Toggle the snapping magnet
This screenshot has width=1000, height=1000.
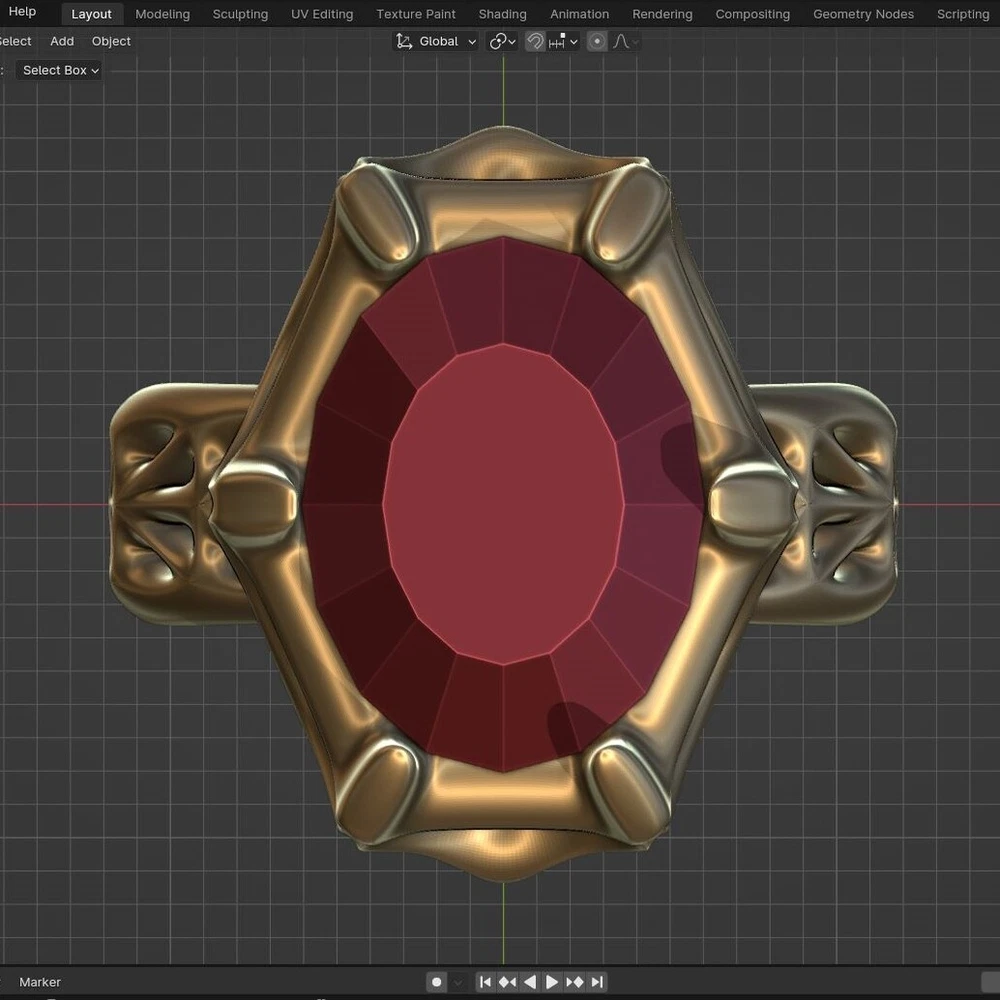(x=535, y=41)
